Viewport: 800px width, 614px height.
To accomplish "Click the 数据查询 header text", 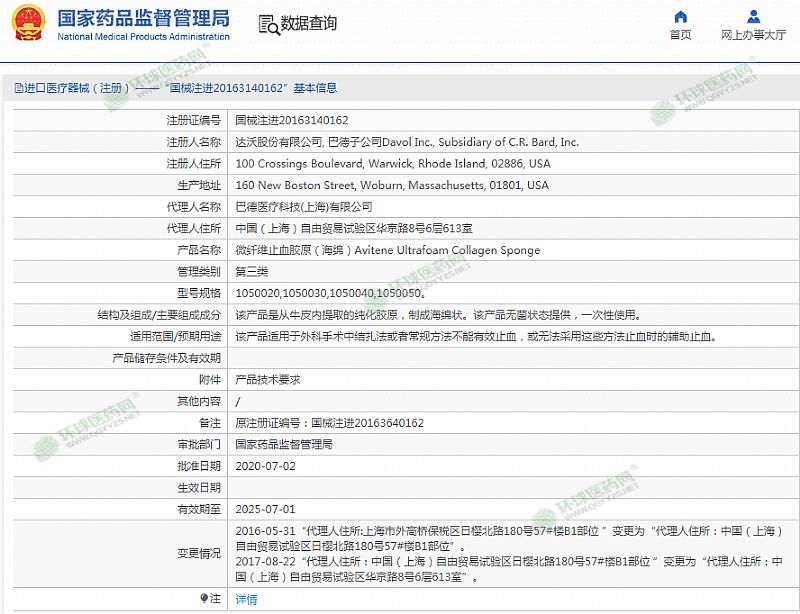I will coord(309,23).
